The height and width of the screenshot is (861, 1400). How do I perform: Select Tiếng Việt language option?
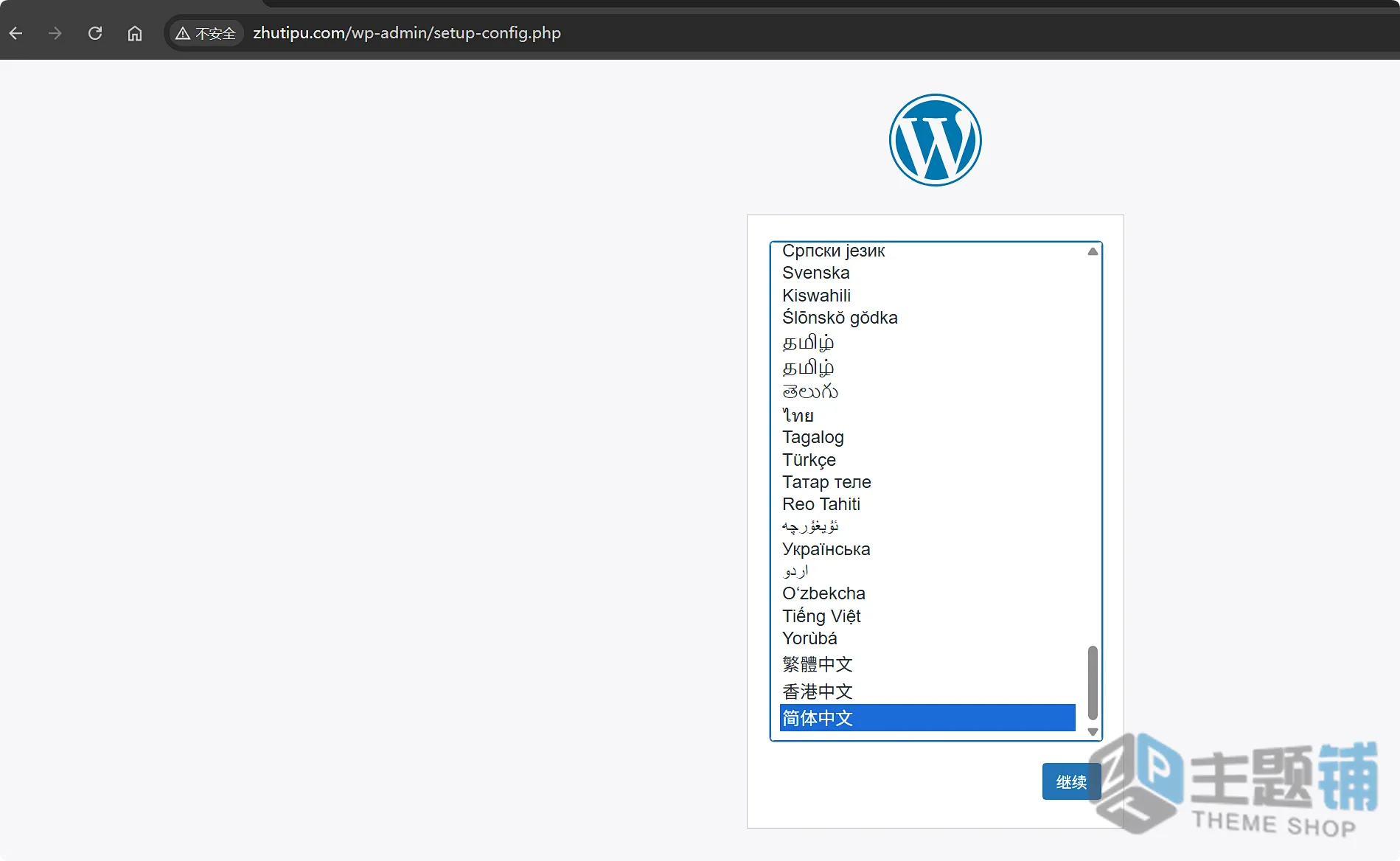[x=927, y=616]
